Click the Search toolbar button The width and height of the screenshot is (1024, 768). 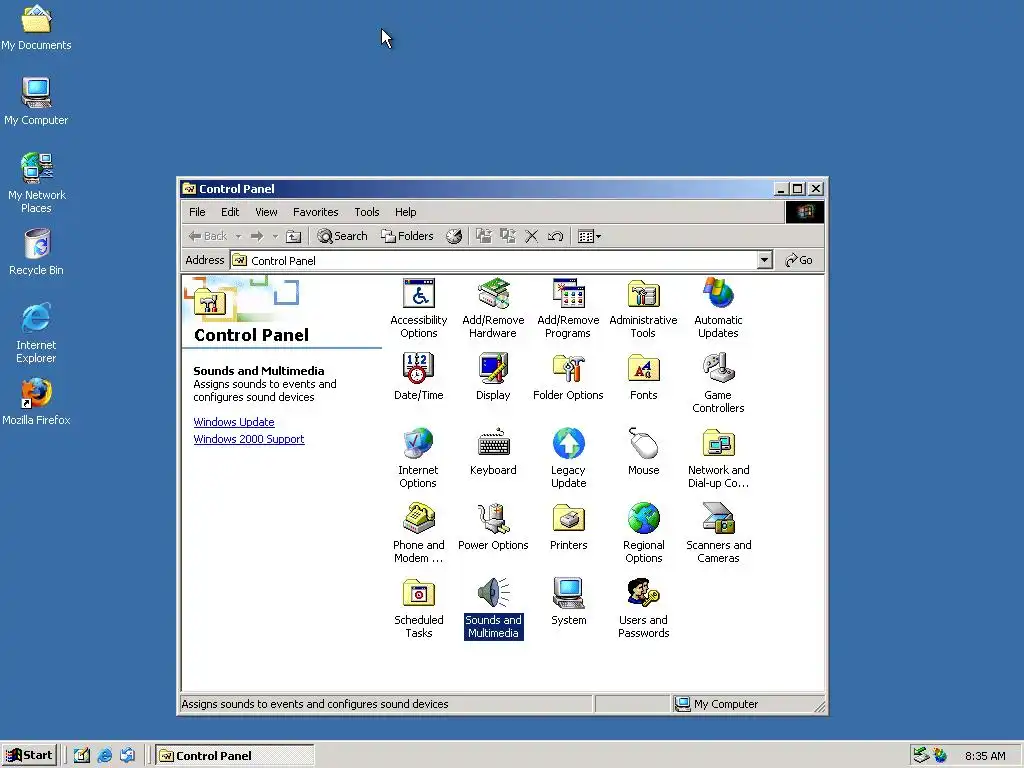coord(342,236)
